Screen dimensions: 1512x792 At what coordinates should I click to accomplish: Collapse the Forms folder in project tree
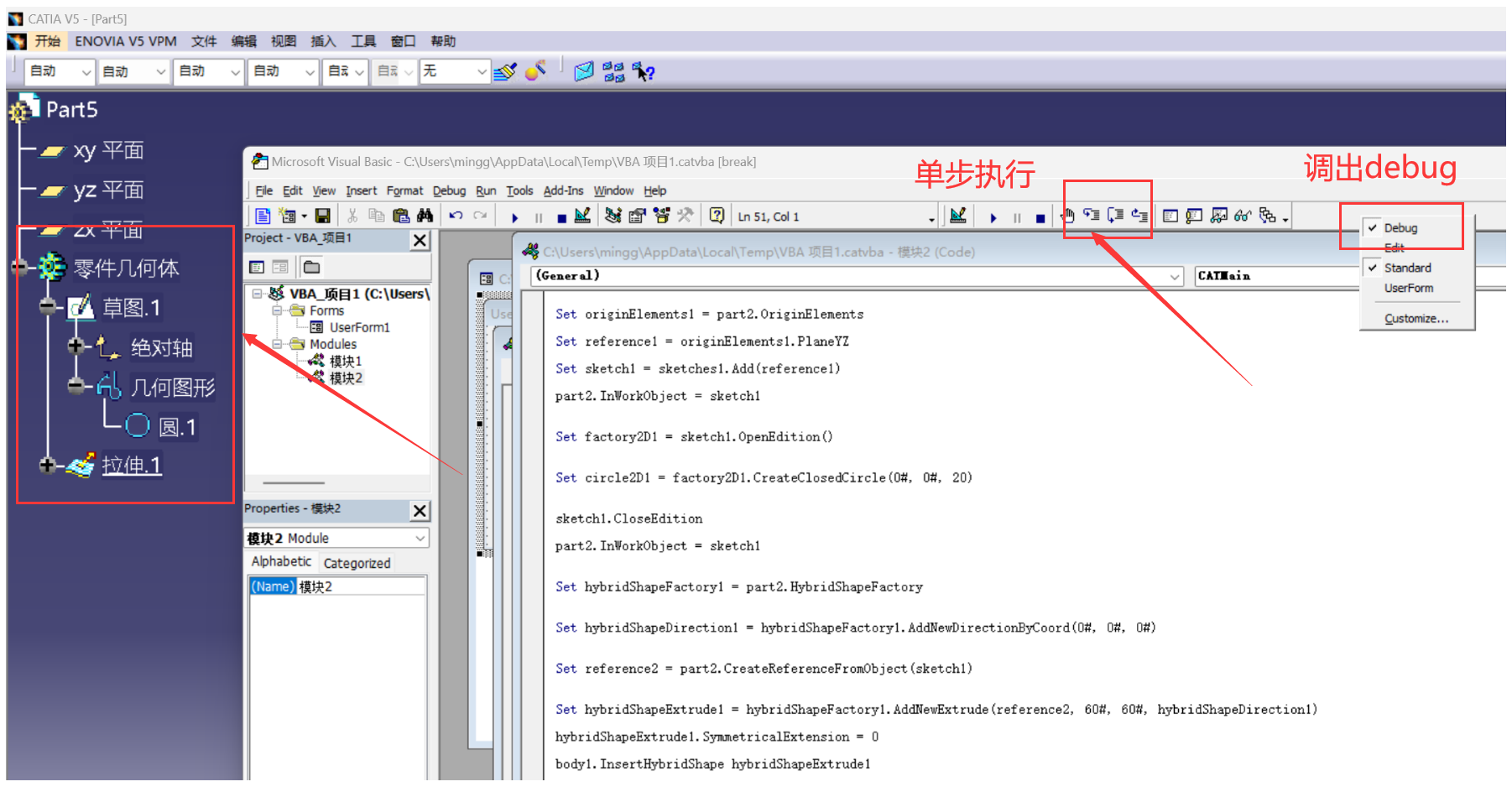click(x=277, y=310)
